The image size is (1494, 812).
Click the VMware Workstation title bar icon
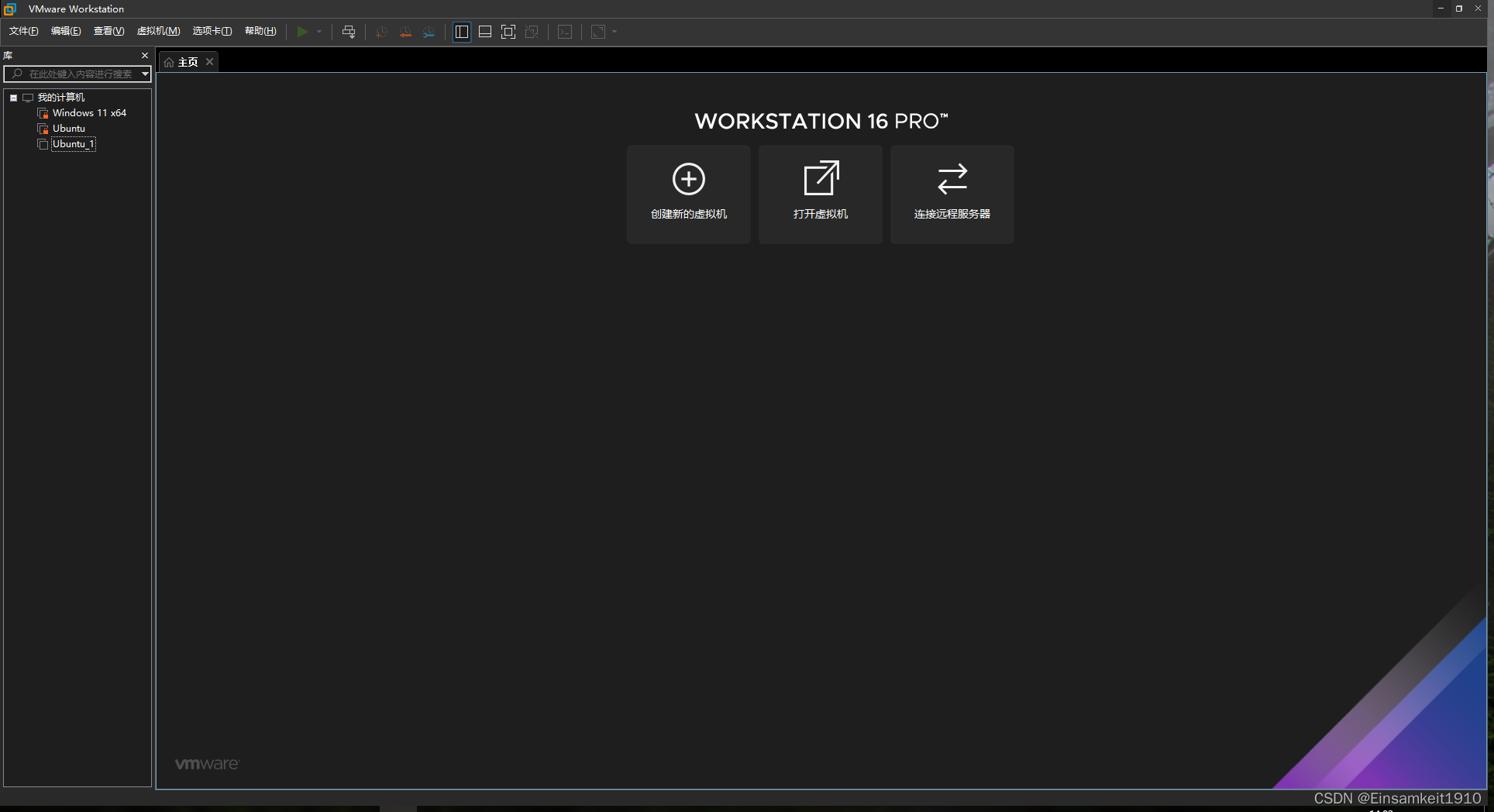click(x=10, y=9)
